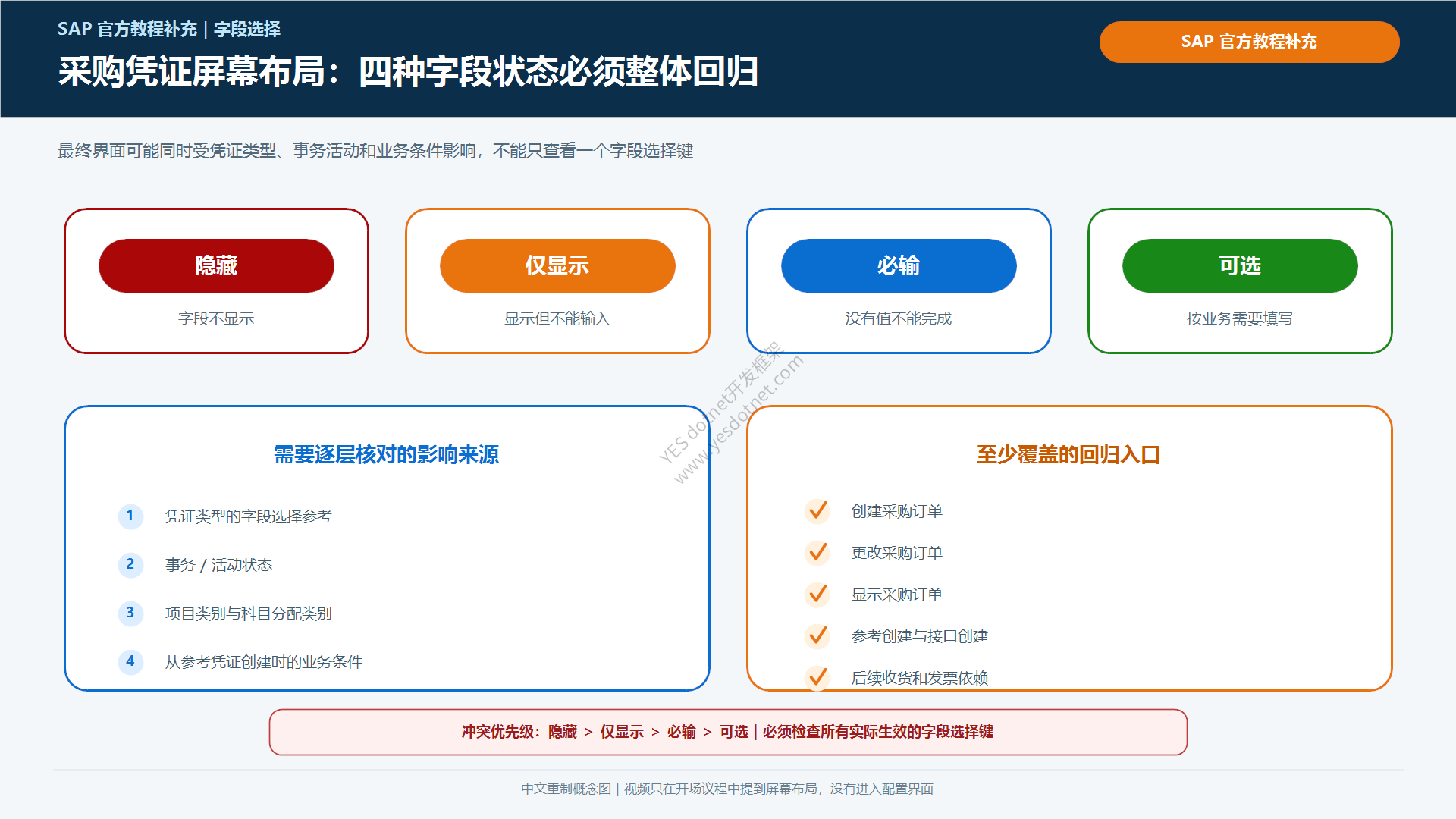
Task: Click the number 1 circle badge
Action: pyautogui.click(x=130, y=516)
